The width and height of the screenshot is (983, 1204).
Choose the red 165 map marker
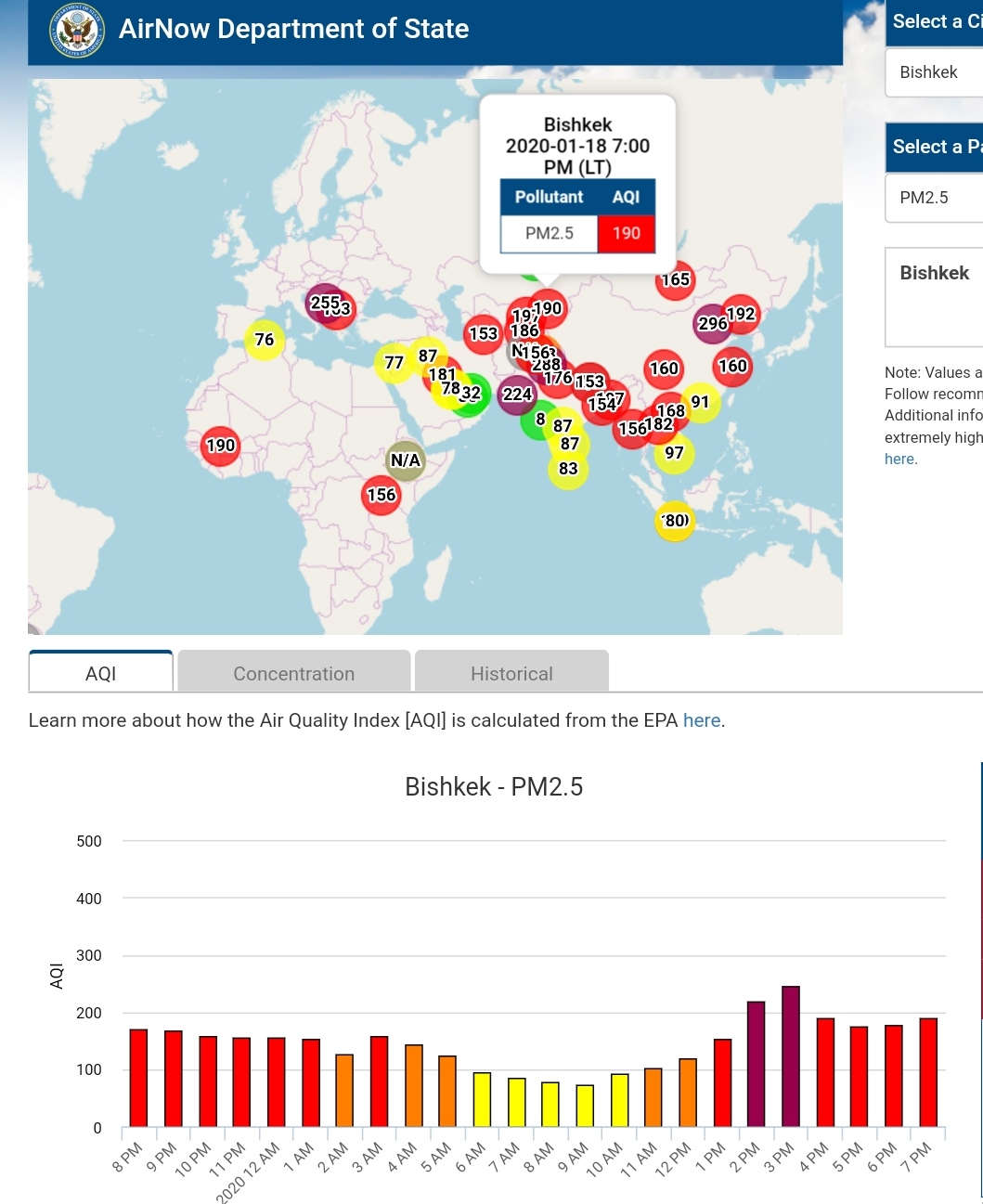[x=676, y=279]
